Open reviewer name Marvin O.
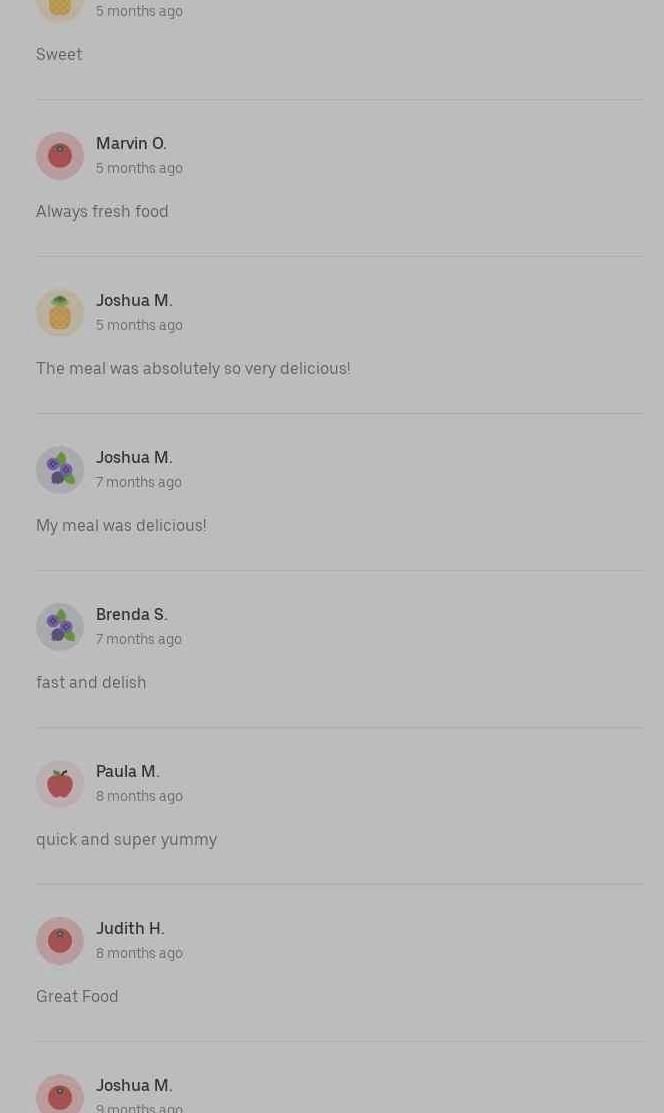664x1113 pixels. tap(131, 144)
